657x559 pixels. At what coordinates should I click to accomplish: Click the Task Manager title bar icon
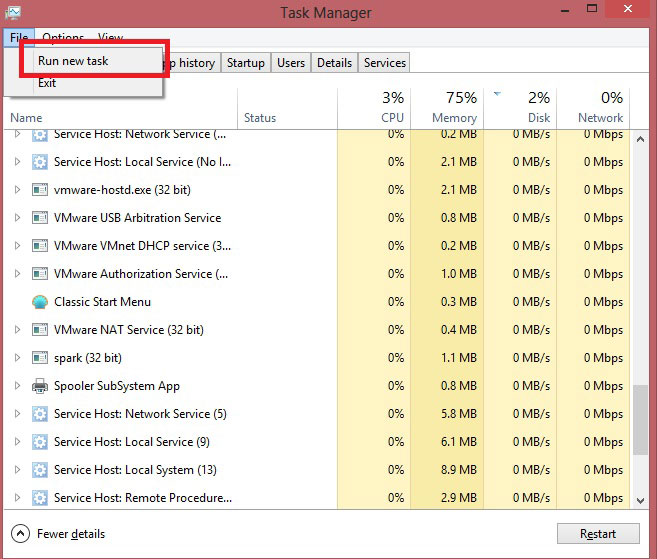(x=13, y=12)
